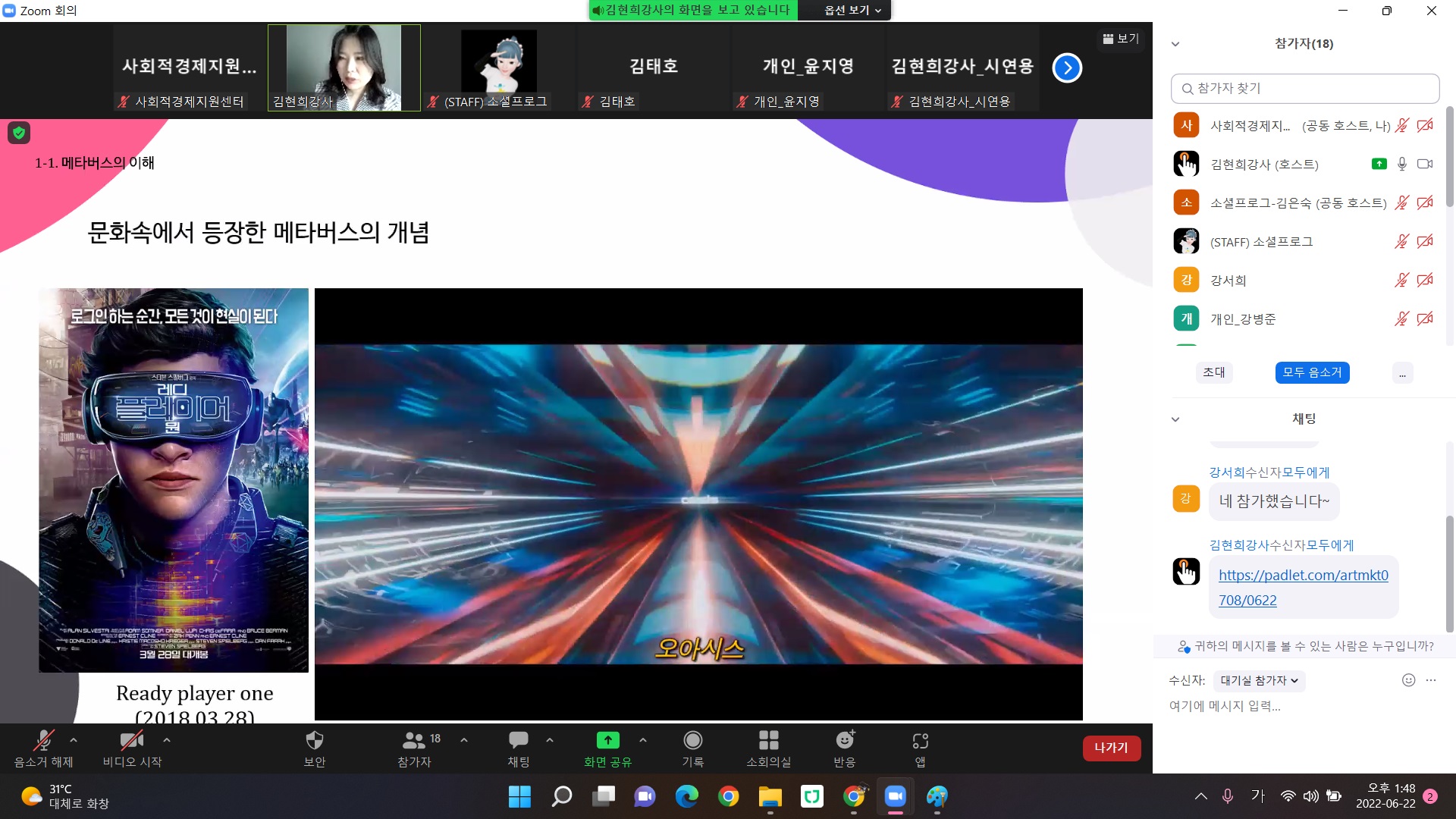Toggle camera icon of 김현희강사 (호스트) row
The image size is (1456, 819).
1425,164
